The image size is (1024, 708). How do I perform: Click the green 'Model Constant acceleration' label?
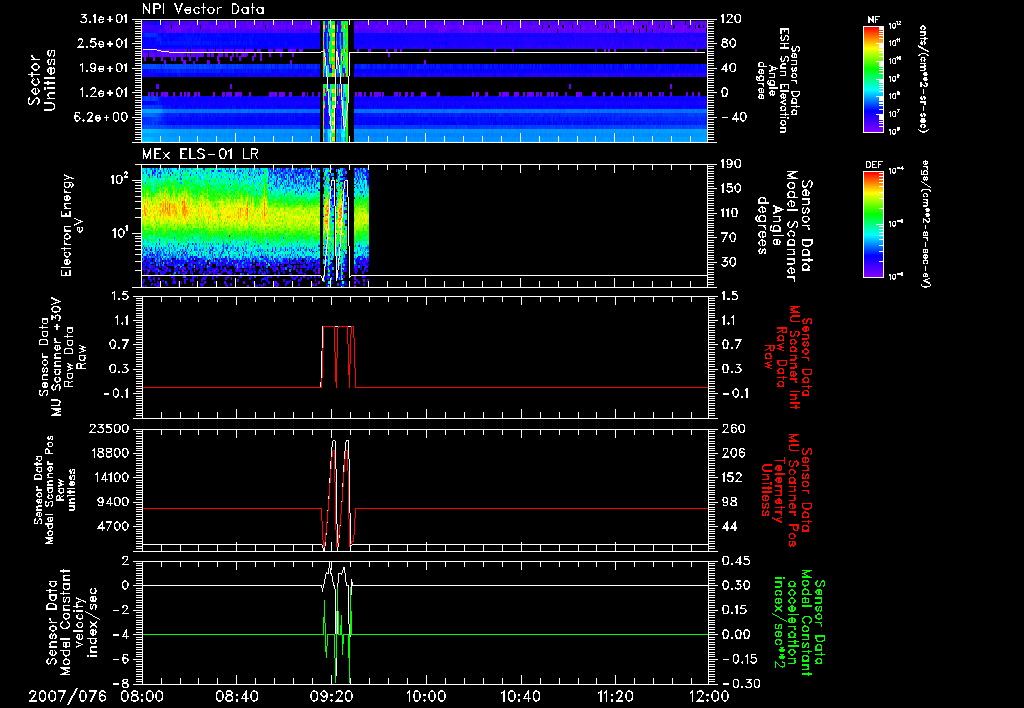[x=798, y=623]
